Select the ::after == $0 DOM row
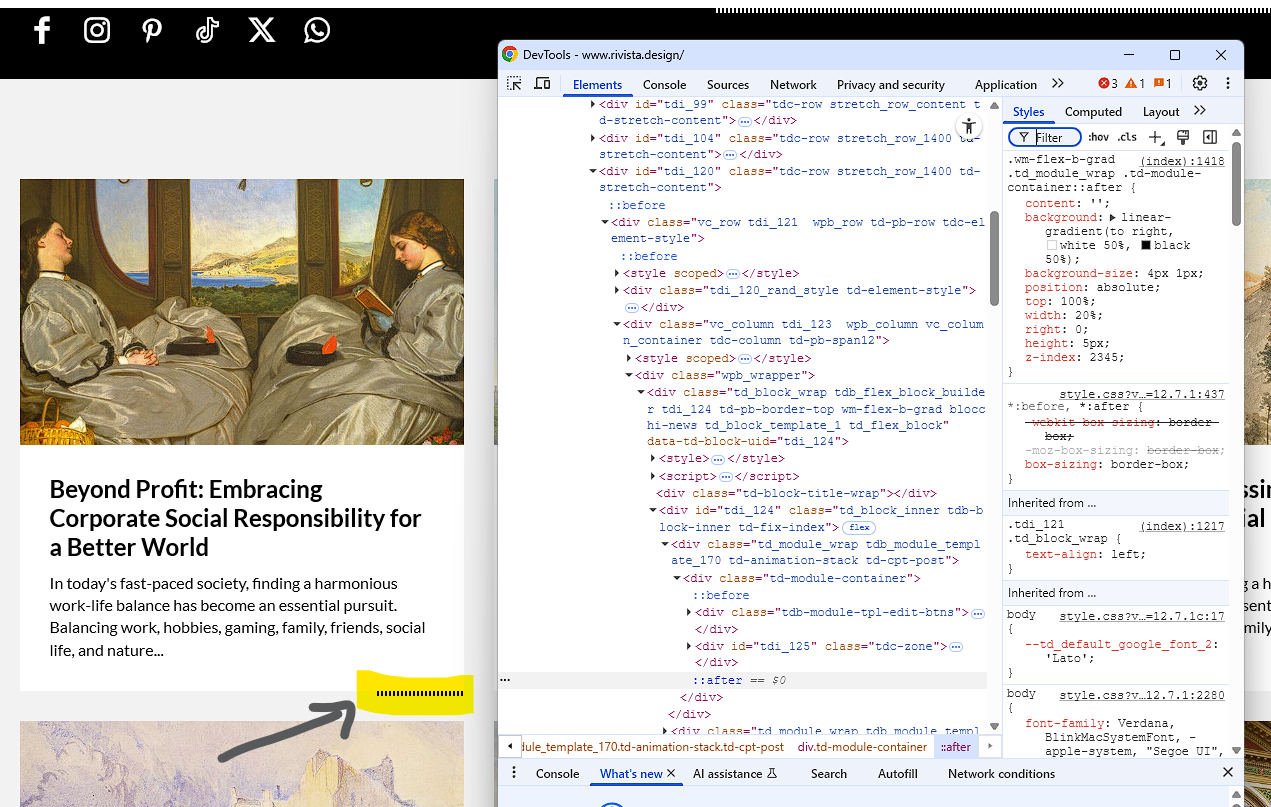The image size is (1271, 807). tap(743, 680)
